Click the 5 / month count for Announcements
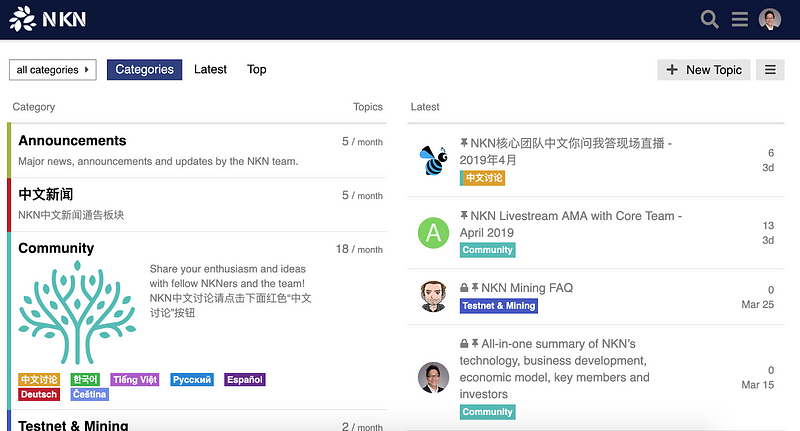The image size is (800, 431). pos(362,142)
